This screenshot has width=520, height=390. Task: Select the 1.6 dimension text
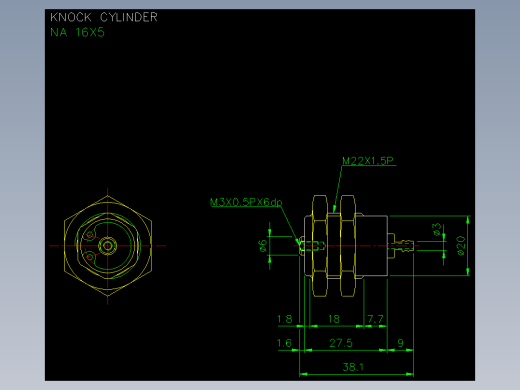[x=284, y=343]
